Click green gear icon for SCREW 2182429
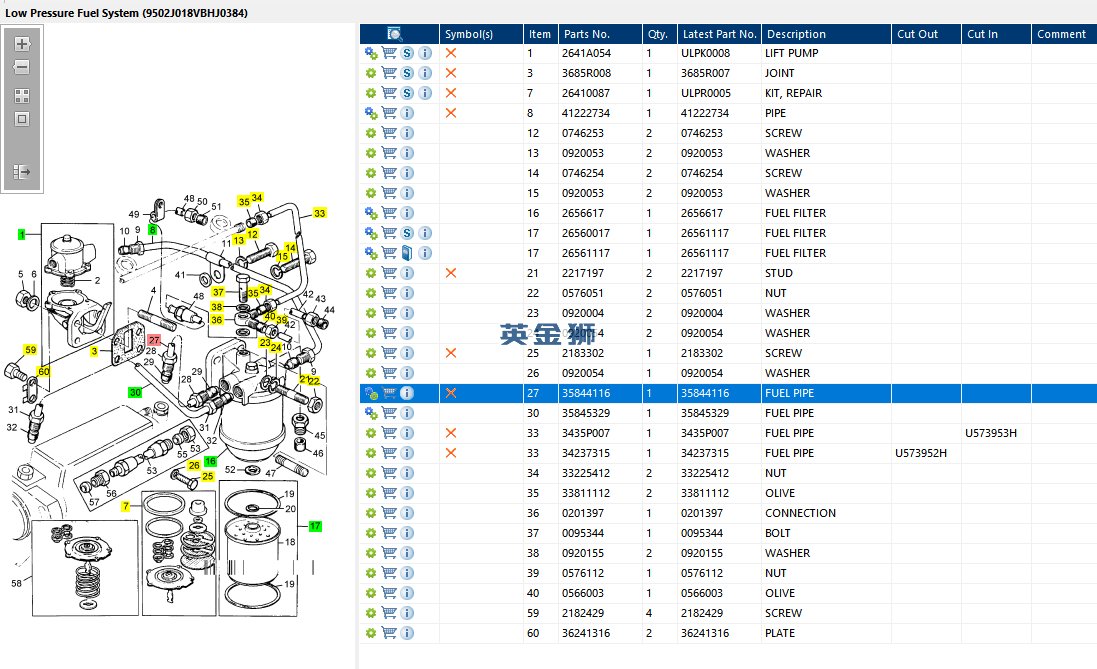This screenshot has height=669, width=1097. pyautogui.click(x=371, y=613)
